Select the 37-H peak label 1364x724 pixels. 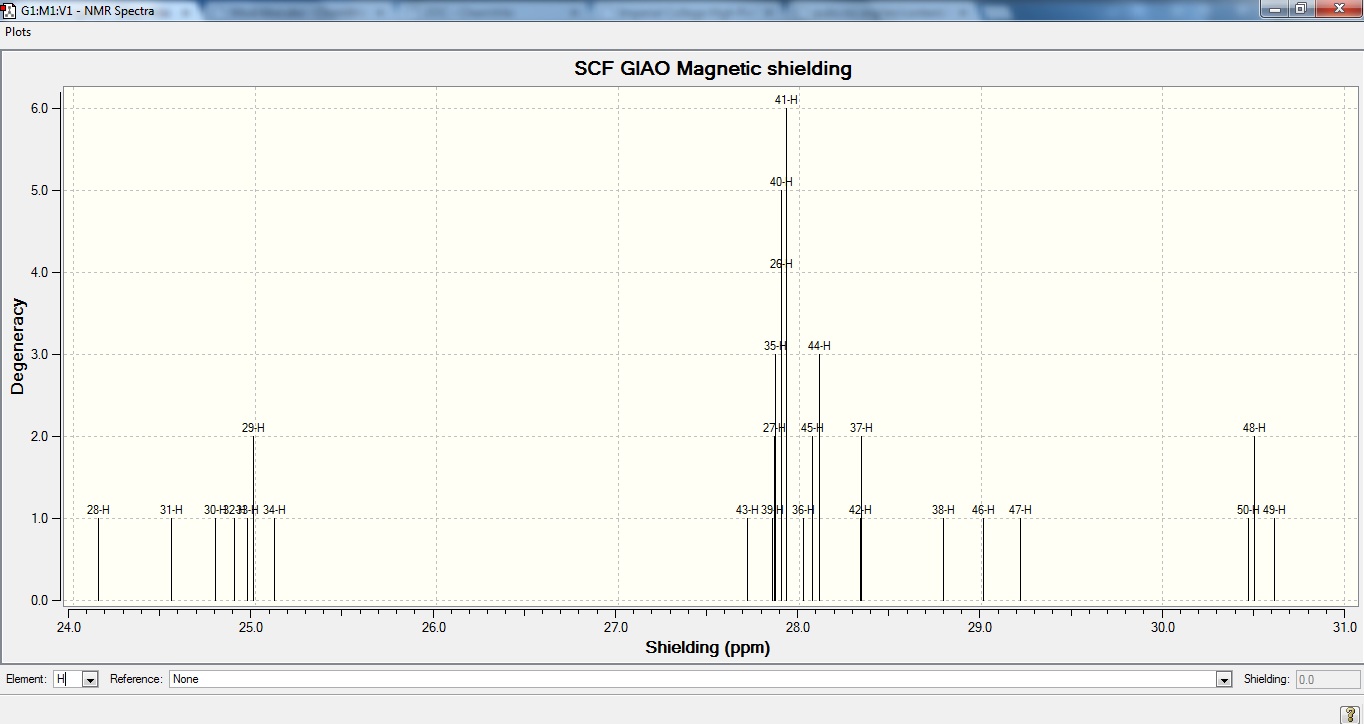pyautogui.click(x=861, y=428)
